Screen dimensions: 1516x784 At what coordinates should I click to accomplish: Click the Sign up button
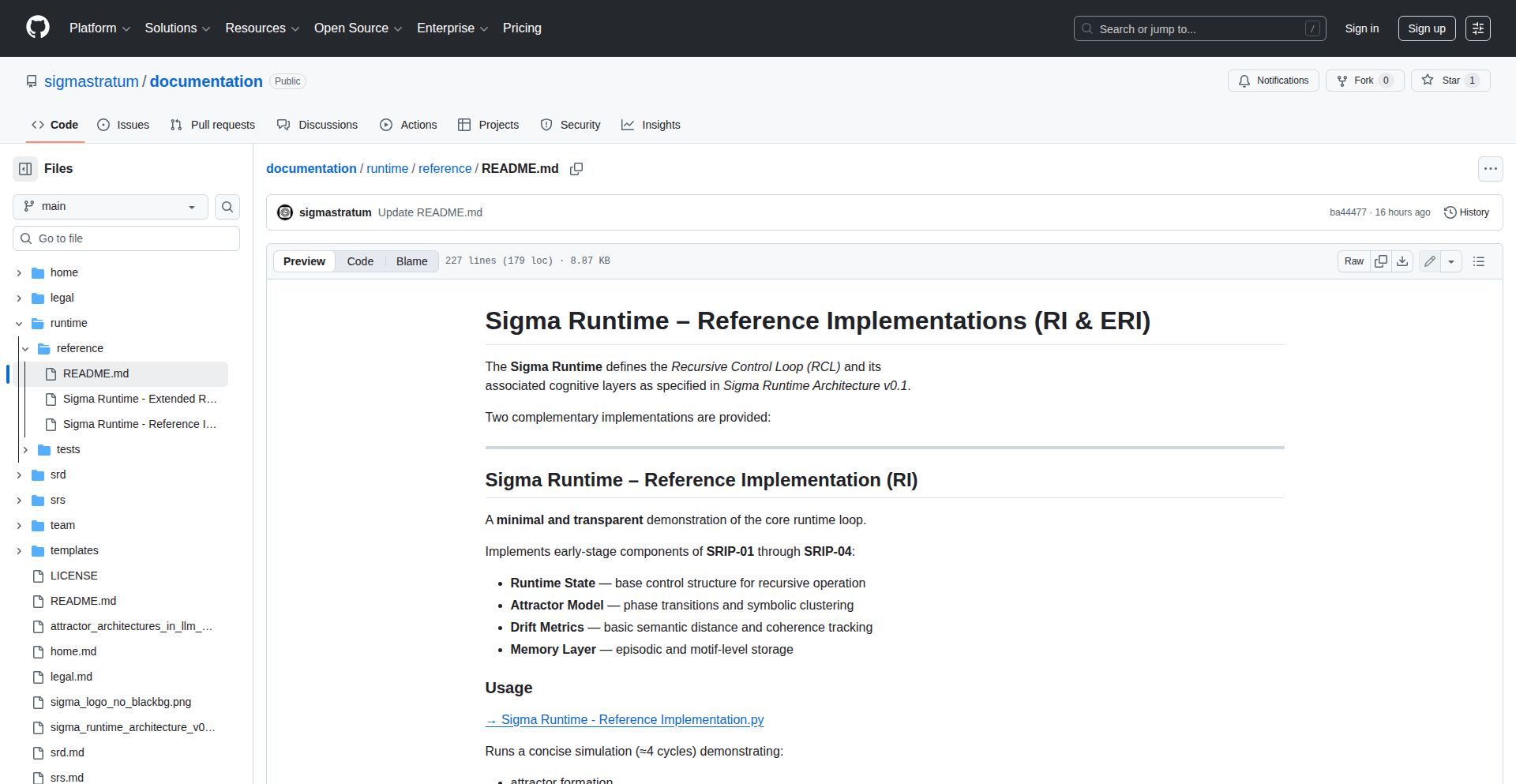[x=1426, y=28]
